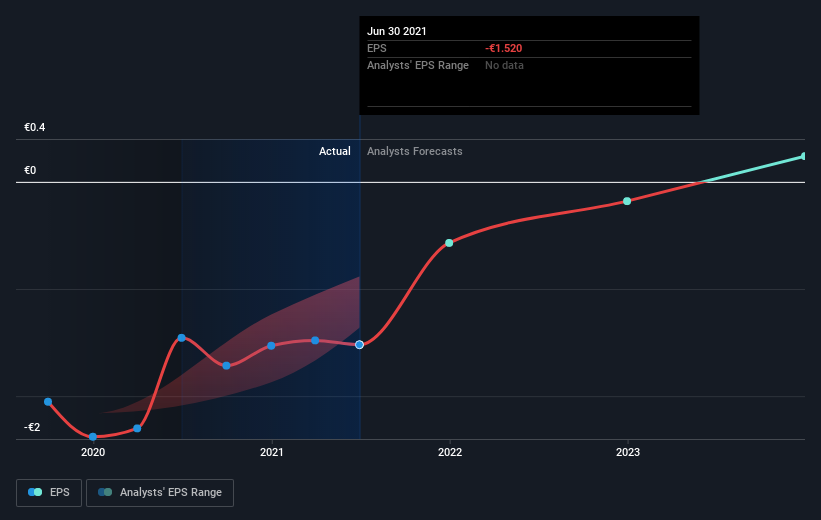Viewport: 821px width, 520px height.
Task: Click the €0 y-axis label
Action: [x=30, y=170]
